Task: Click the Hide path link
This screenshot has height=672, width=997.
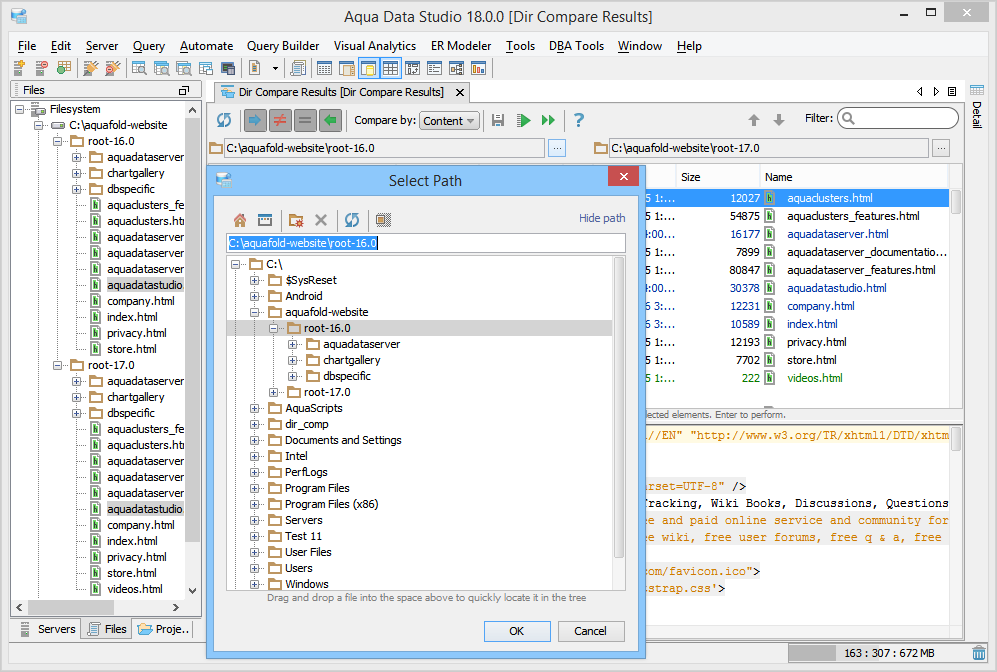Action: tap(602, 218)
